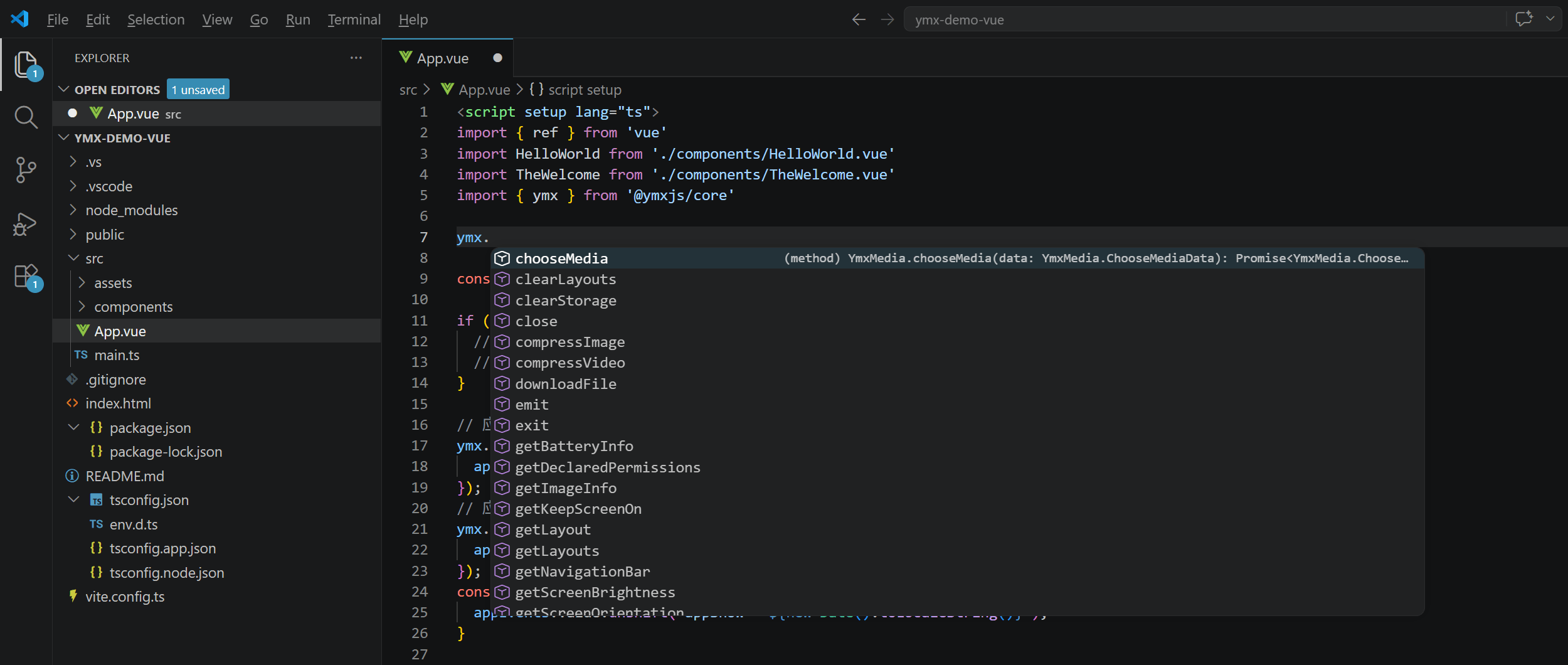Collapse the Open Editors section

click(63, 89)
